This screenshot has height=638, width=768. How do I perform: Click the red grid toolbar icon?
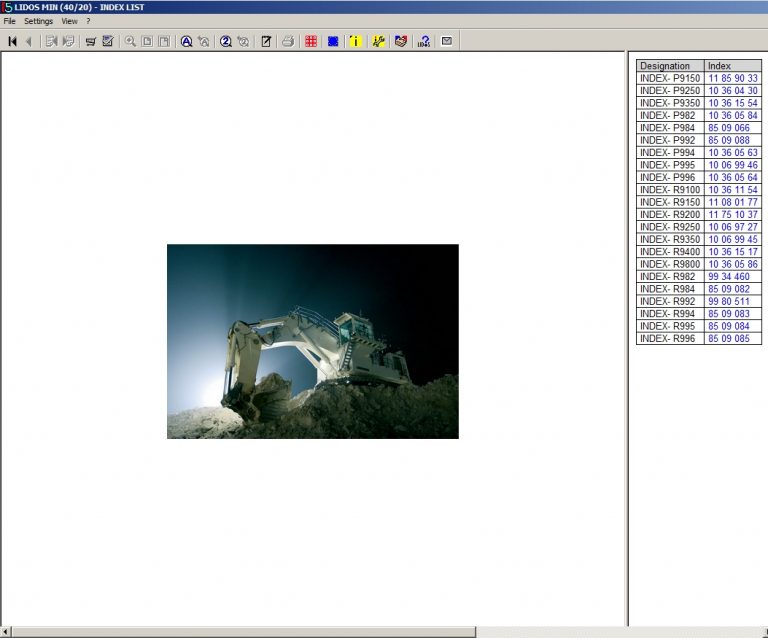311,41
